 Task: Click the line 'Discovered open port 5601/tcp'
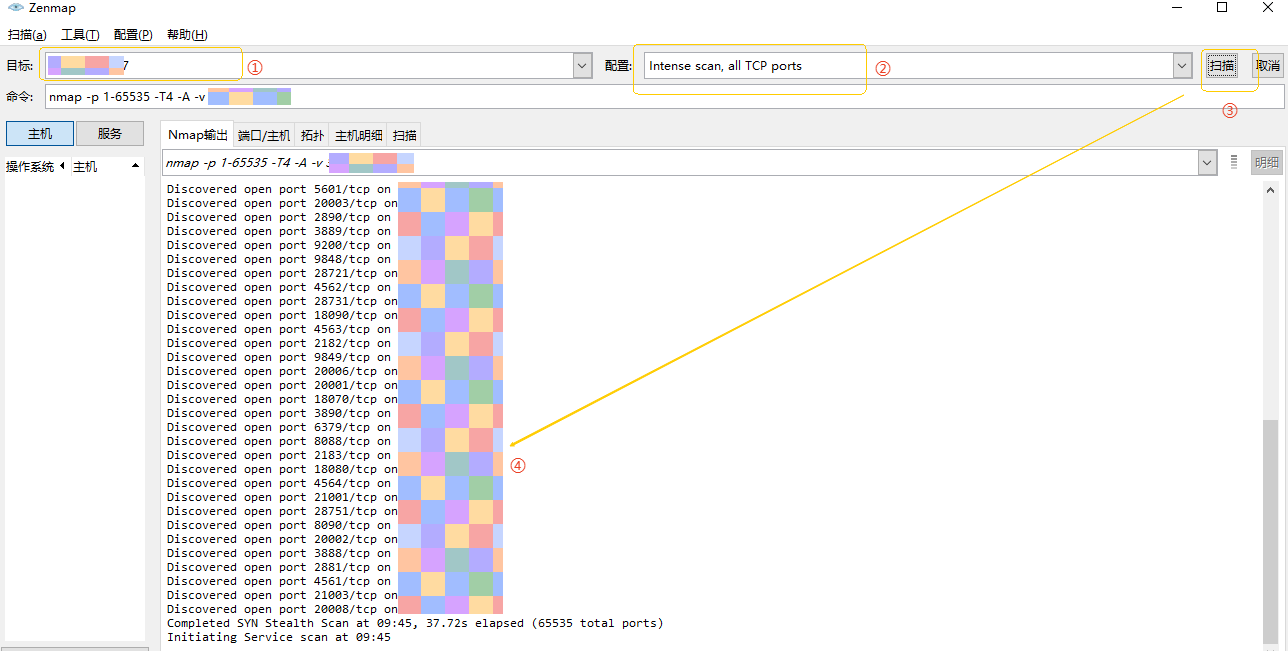tap(279, 189)
